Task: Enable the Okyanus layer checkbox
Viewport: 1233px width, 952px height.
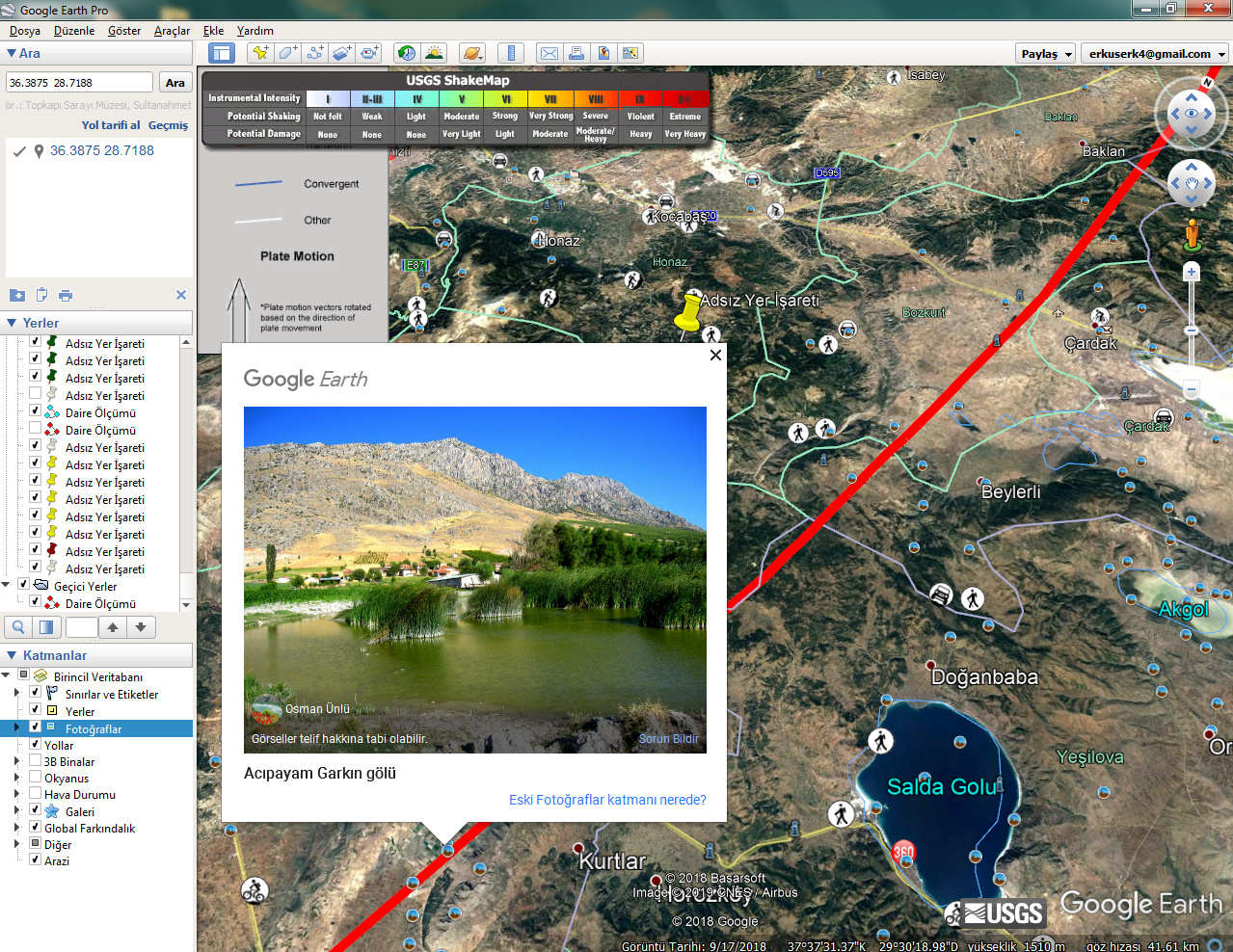Action: tap(35, 776)
